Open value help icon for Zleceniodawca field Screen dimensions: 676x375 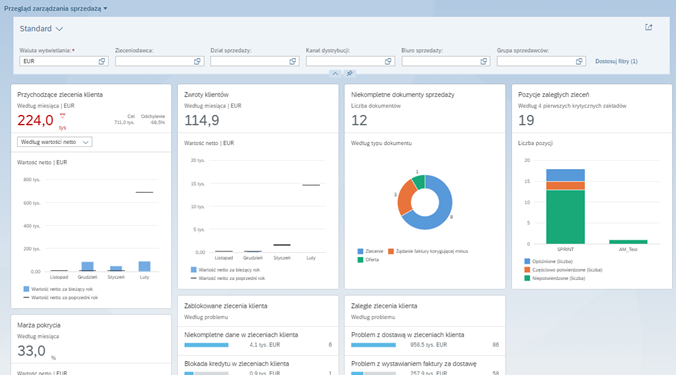(197, 62)
